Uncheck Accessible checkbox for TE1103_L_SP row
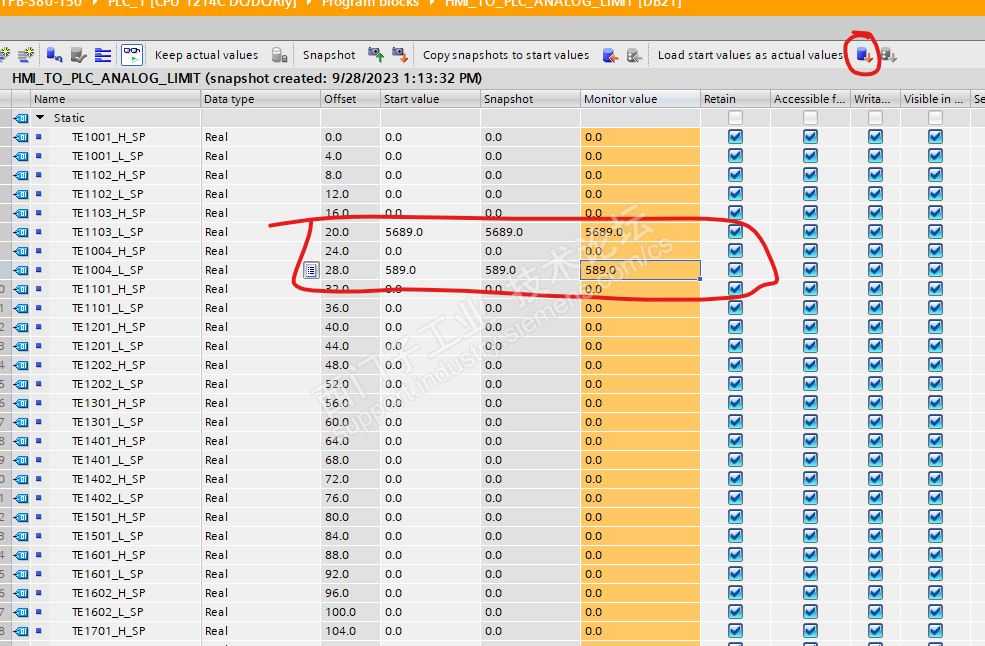This screenshot has height=646, width=985. (x=810, y=232)
